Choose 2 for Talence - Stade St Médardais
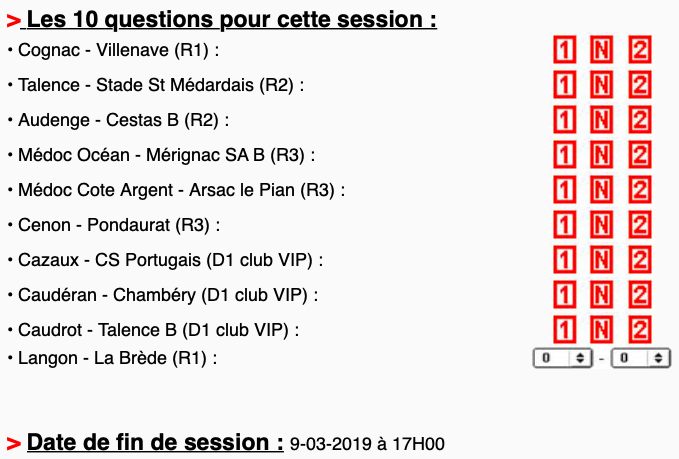679x459 pixels. (640, 85)
